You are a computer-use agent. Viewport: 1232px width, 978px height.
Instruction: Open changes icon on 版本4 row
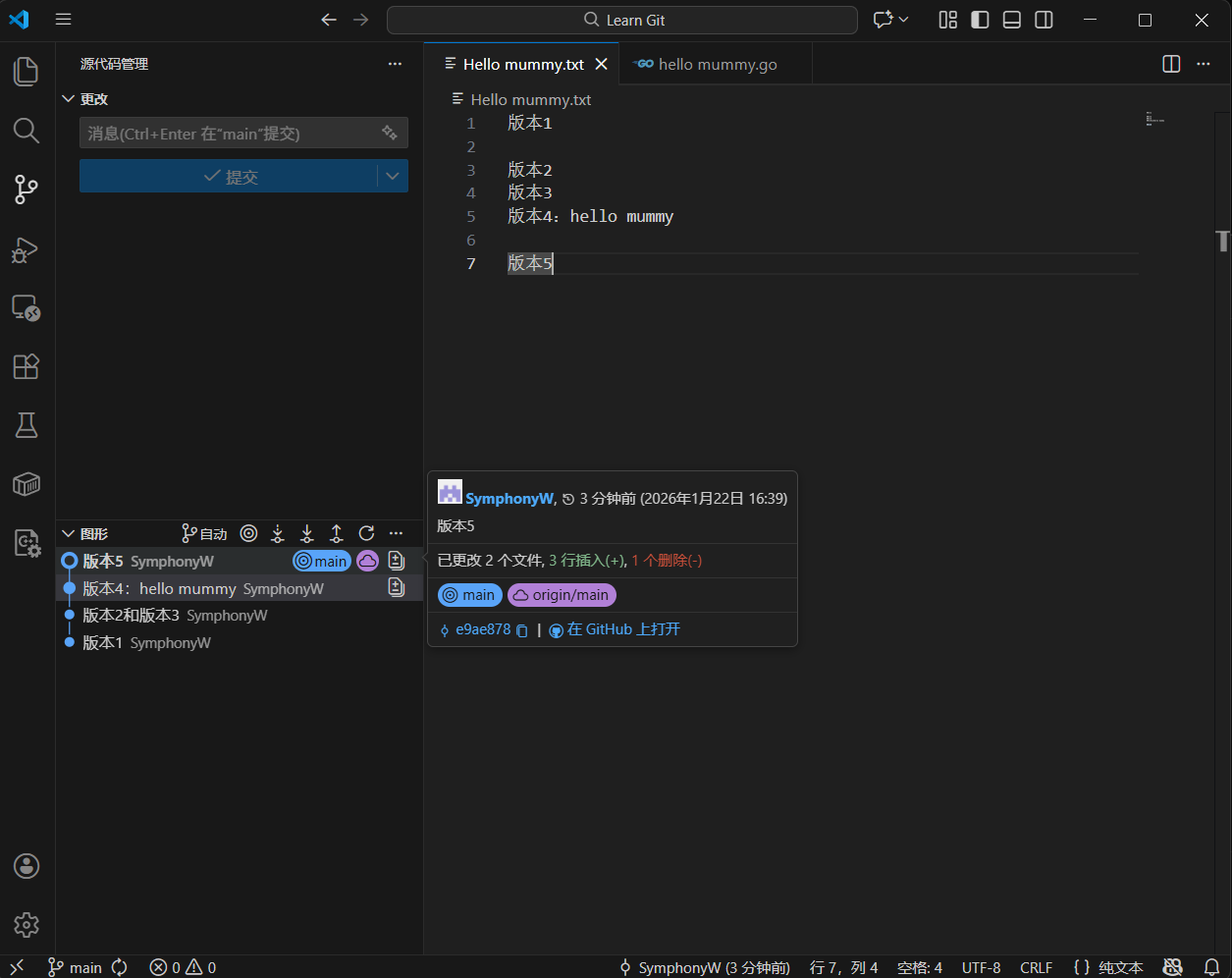coord(396,588)
